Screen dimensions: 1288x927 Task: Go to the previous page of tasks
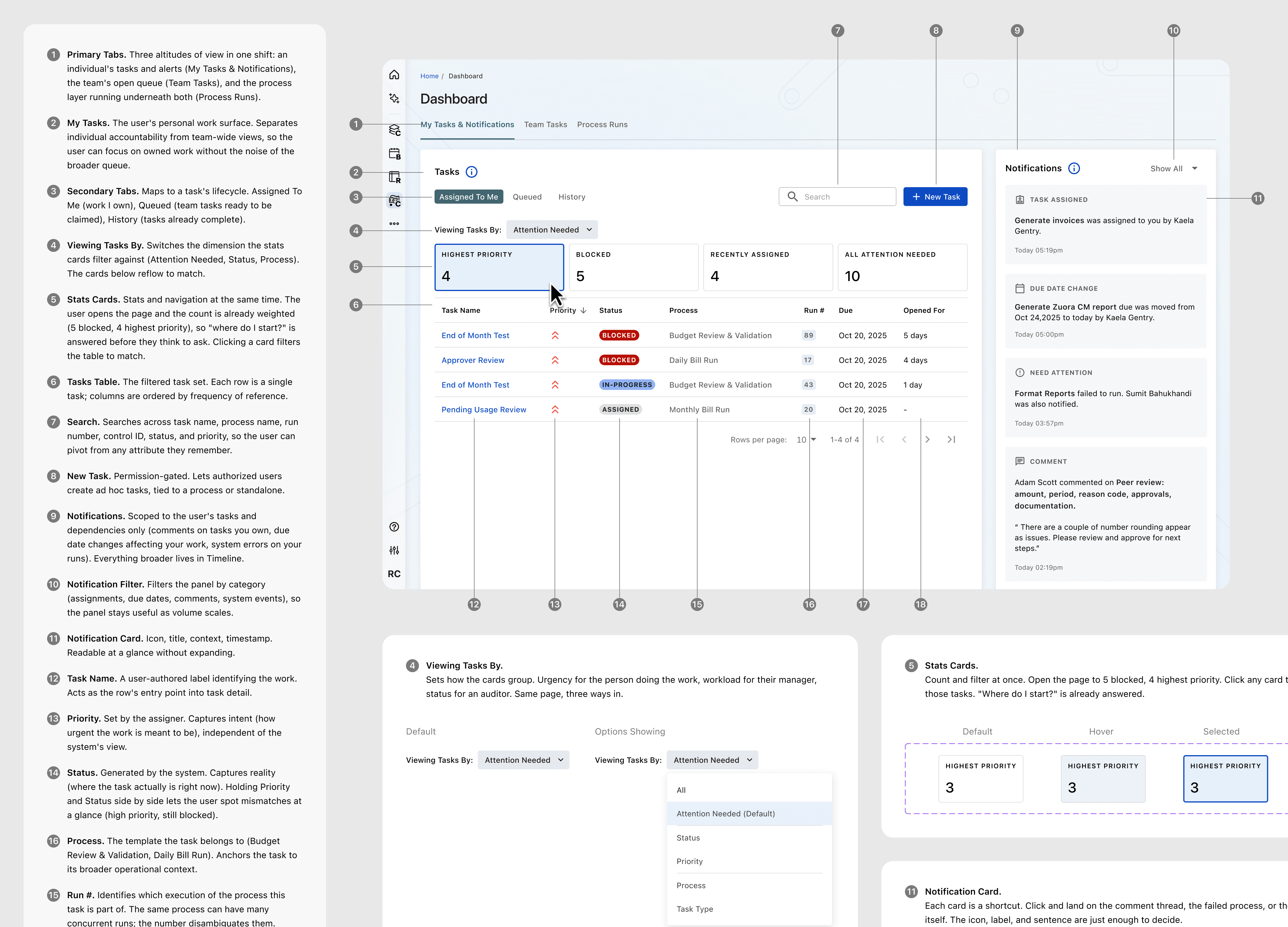(x=904, y=440)
